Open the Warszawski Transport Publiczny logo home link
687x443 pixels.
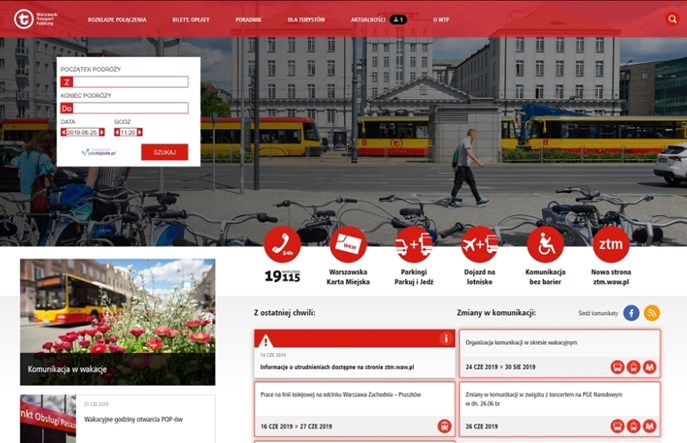pos(35,19)
